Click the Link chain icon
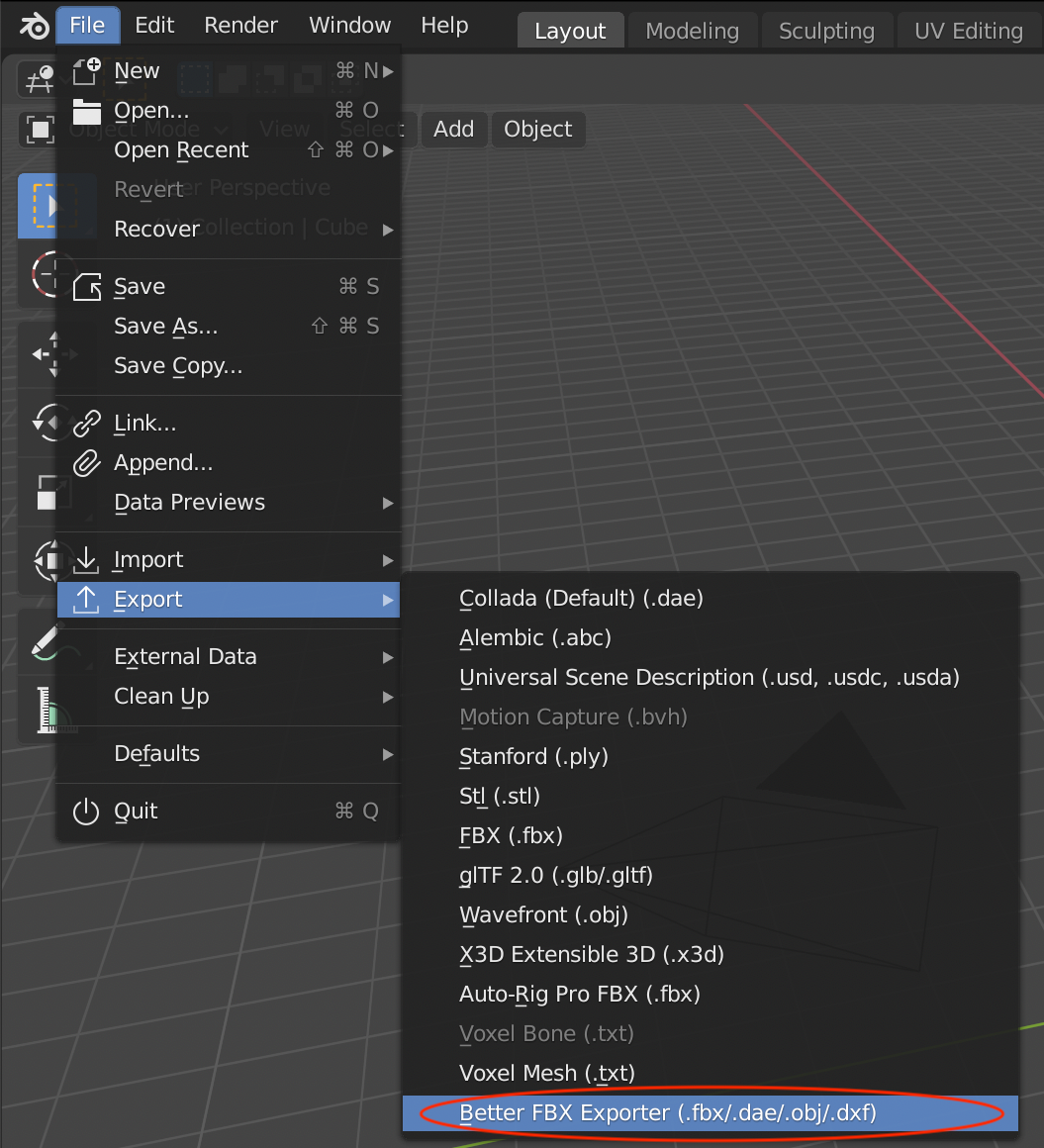Image resolution: width=1044 pixels, height=1148 pixels. (86, 424)
